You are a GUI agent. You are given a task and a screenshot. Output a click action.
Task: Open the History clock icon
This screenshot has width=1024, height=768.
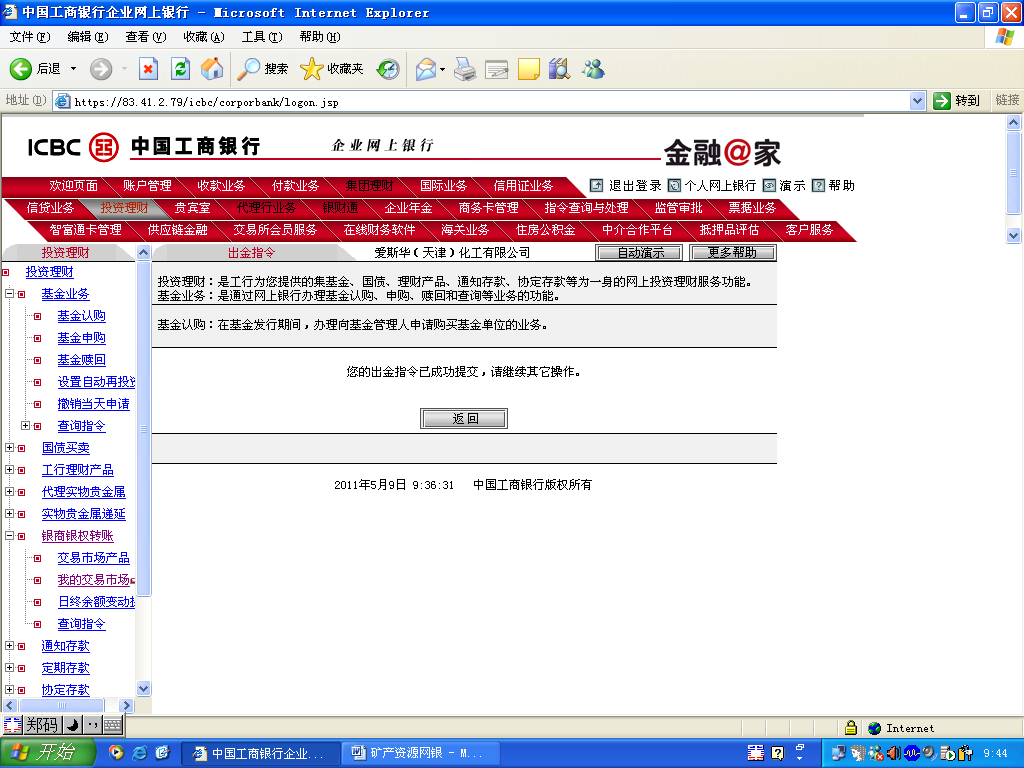pos(388,69)
